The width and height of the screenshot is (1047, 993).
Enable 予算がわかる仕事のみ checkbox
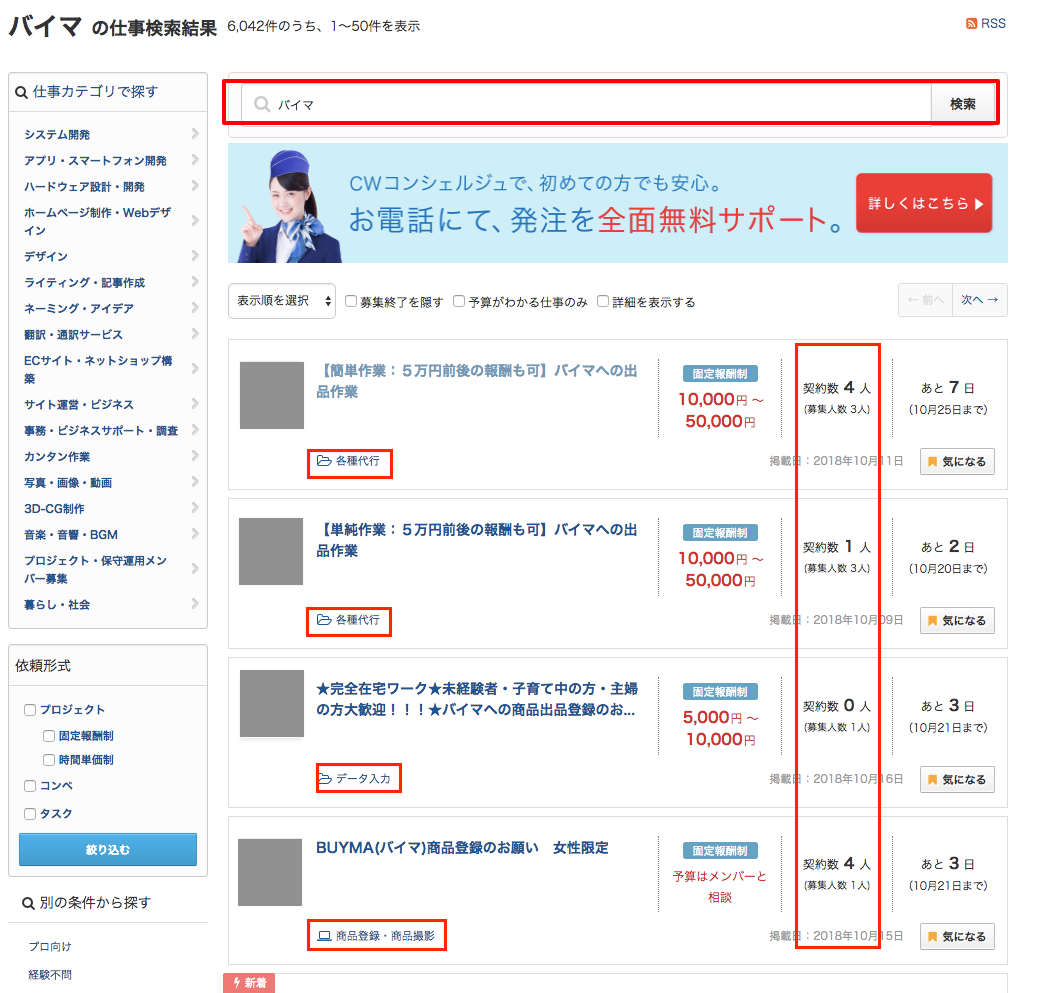(459, 301)
